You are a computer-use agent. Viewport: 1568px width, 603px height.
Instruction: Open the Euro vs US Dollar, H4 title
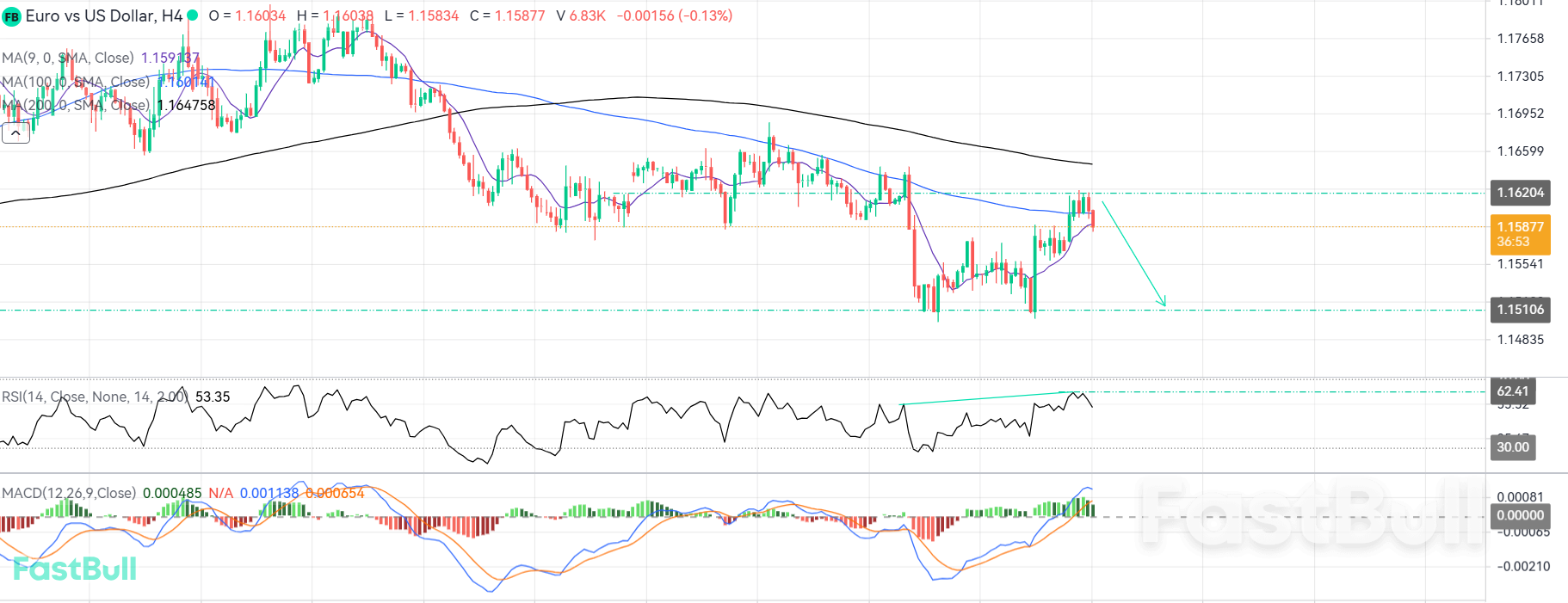[103, 15]
